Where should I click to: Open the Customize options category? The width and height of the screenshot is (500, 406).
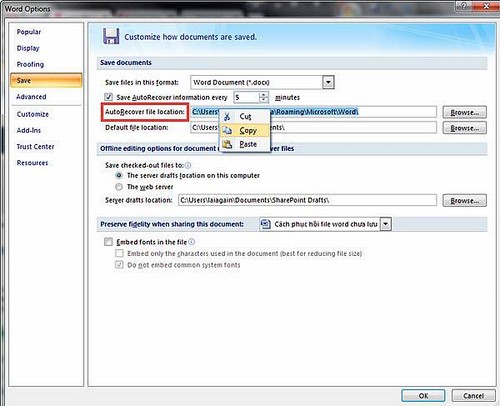pyautogui.click(x=33, y=114)
